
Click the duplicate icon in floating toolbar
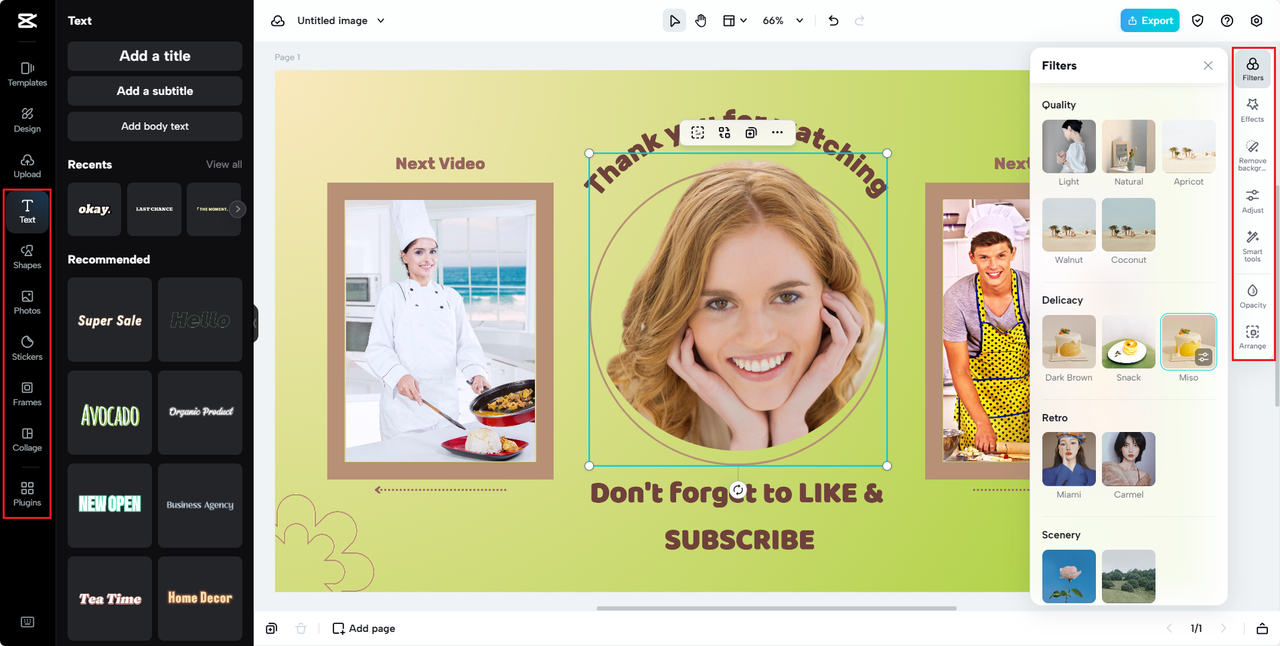point(751,132)
